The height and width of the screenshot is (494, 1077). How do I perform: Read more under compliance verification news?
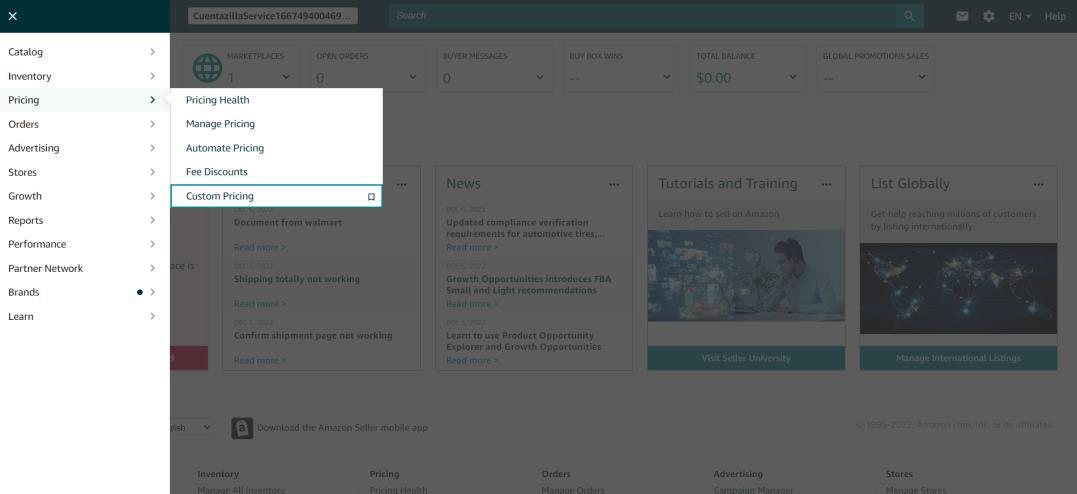coord(472,247)
